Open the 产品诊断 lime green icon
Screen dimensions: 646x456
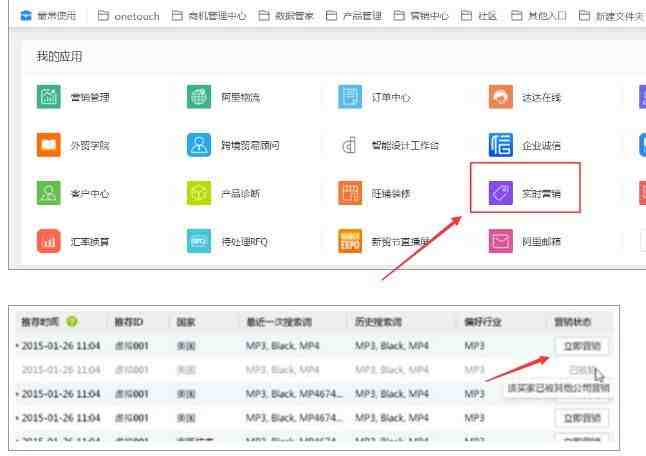click(x=199, y=193)
